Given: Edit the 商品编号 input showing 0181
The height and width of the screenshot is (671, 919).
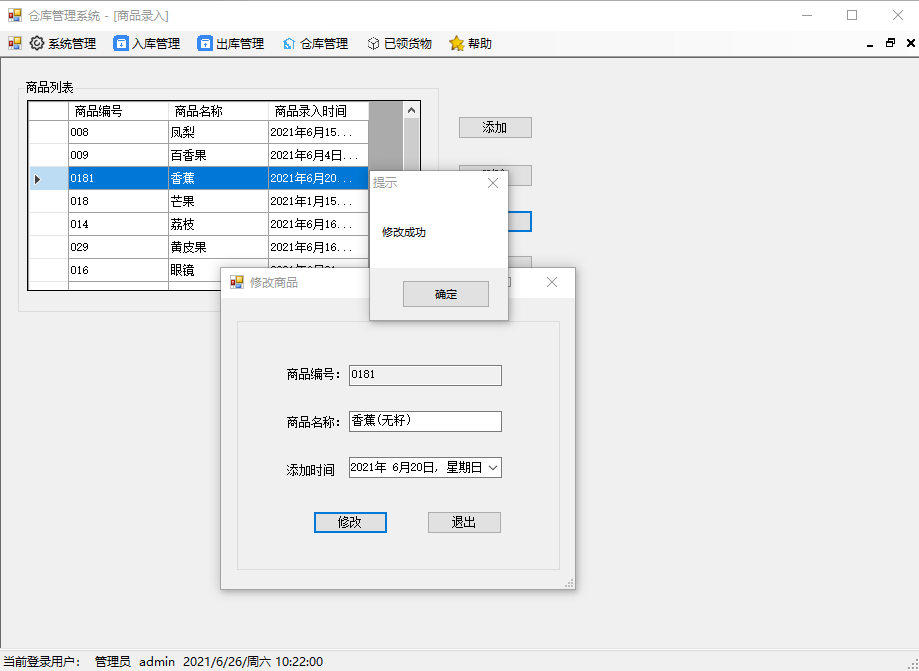Looking at the screenshot, I should (424, 375).
